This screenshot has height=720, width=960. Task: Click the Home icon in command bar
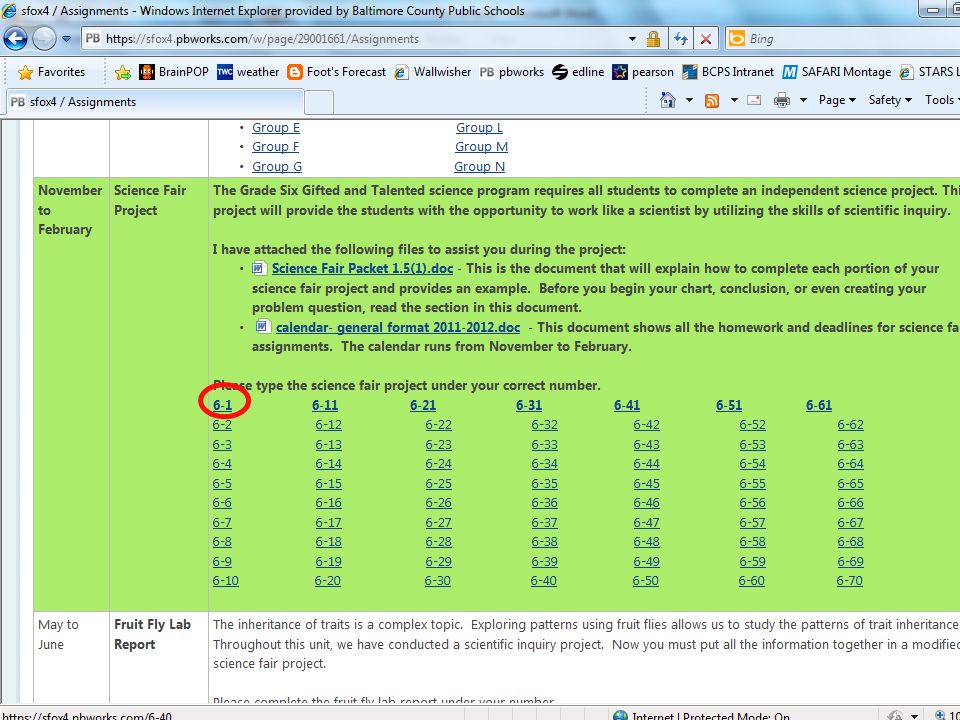pos(667,100)
